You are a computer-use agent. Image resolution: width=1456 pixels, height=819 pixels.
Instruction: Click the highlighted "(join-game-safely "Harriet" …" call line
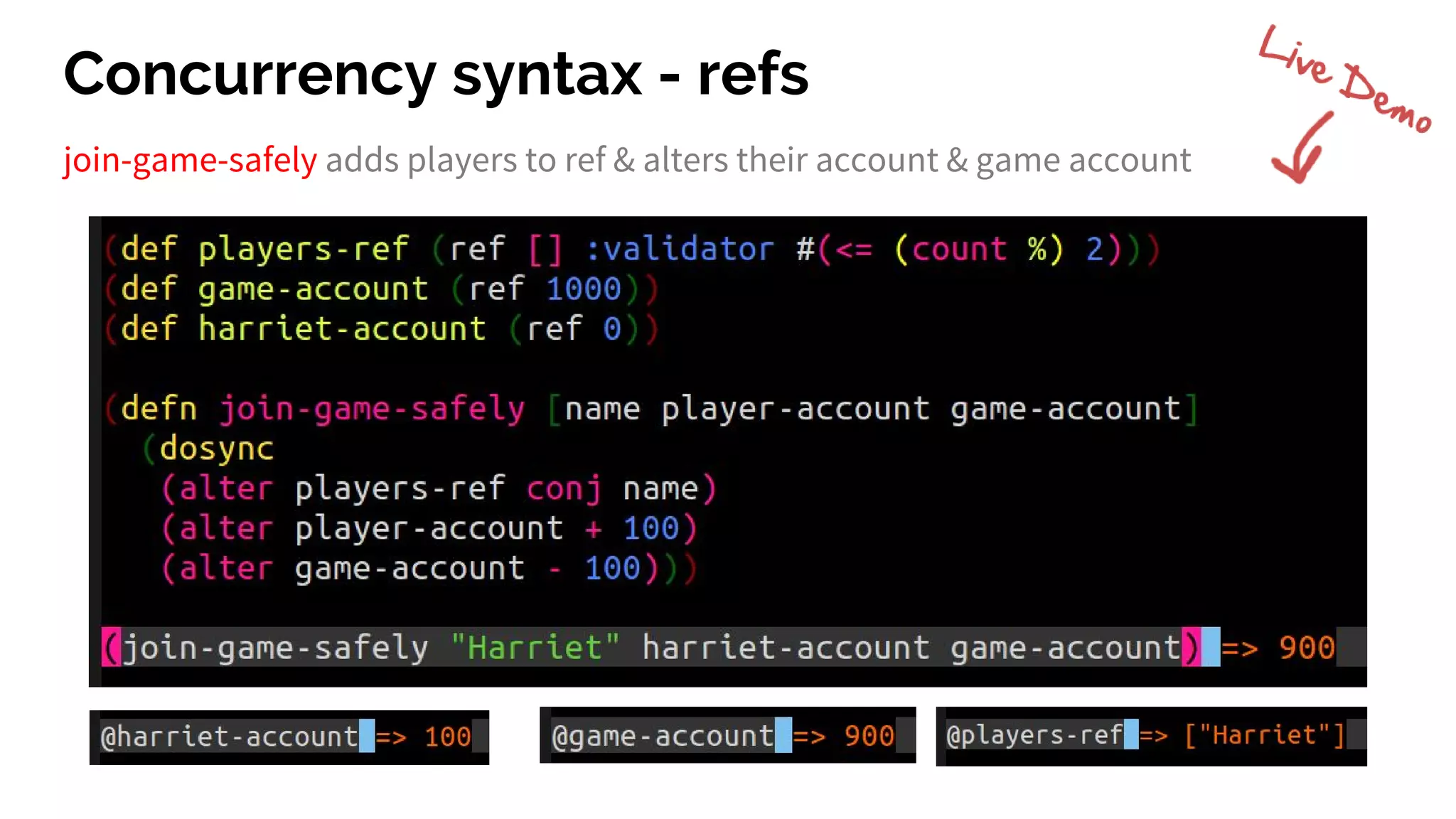(652, 647)
